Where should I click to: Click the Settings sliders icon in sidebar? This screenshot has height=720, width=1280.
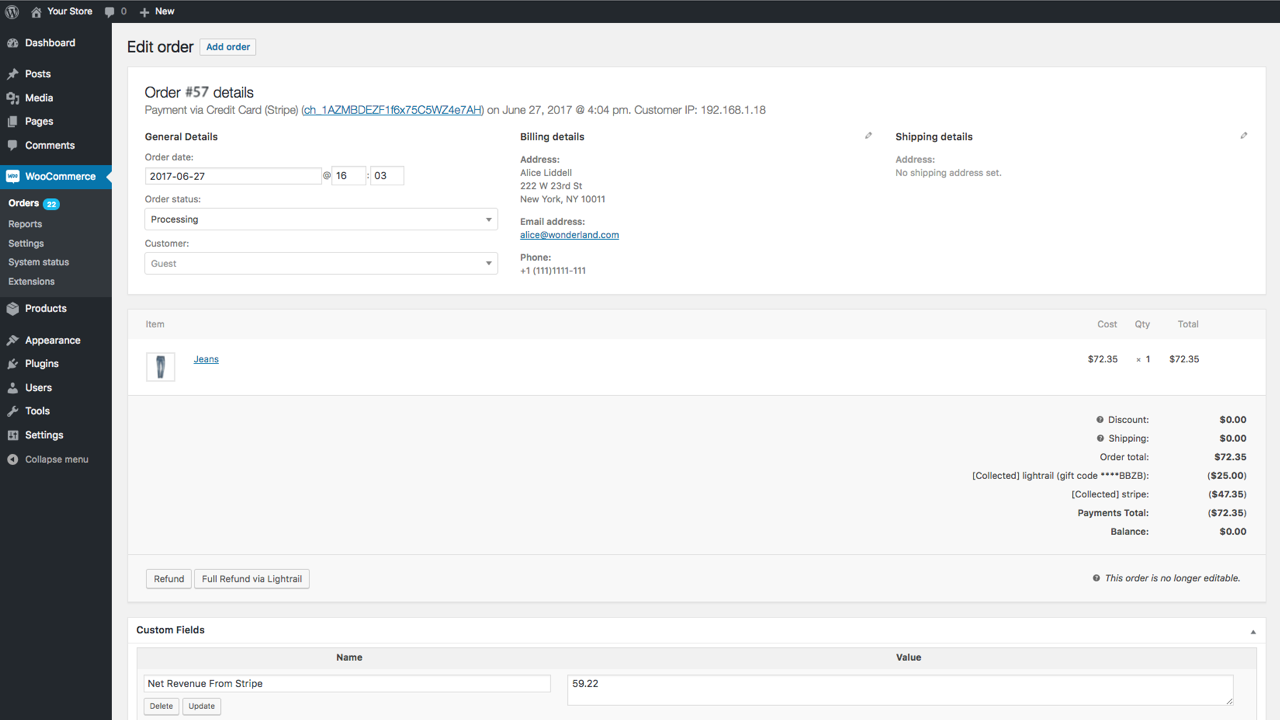(x=13, y=435)
